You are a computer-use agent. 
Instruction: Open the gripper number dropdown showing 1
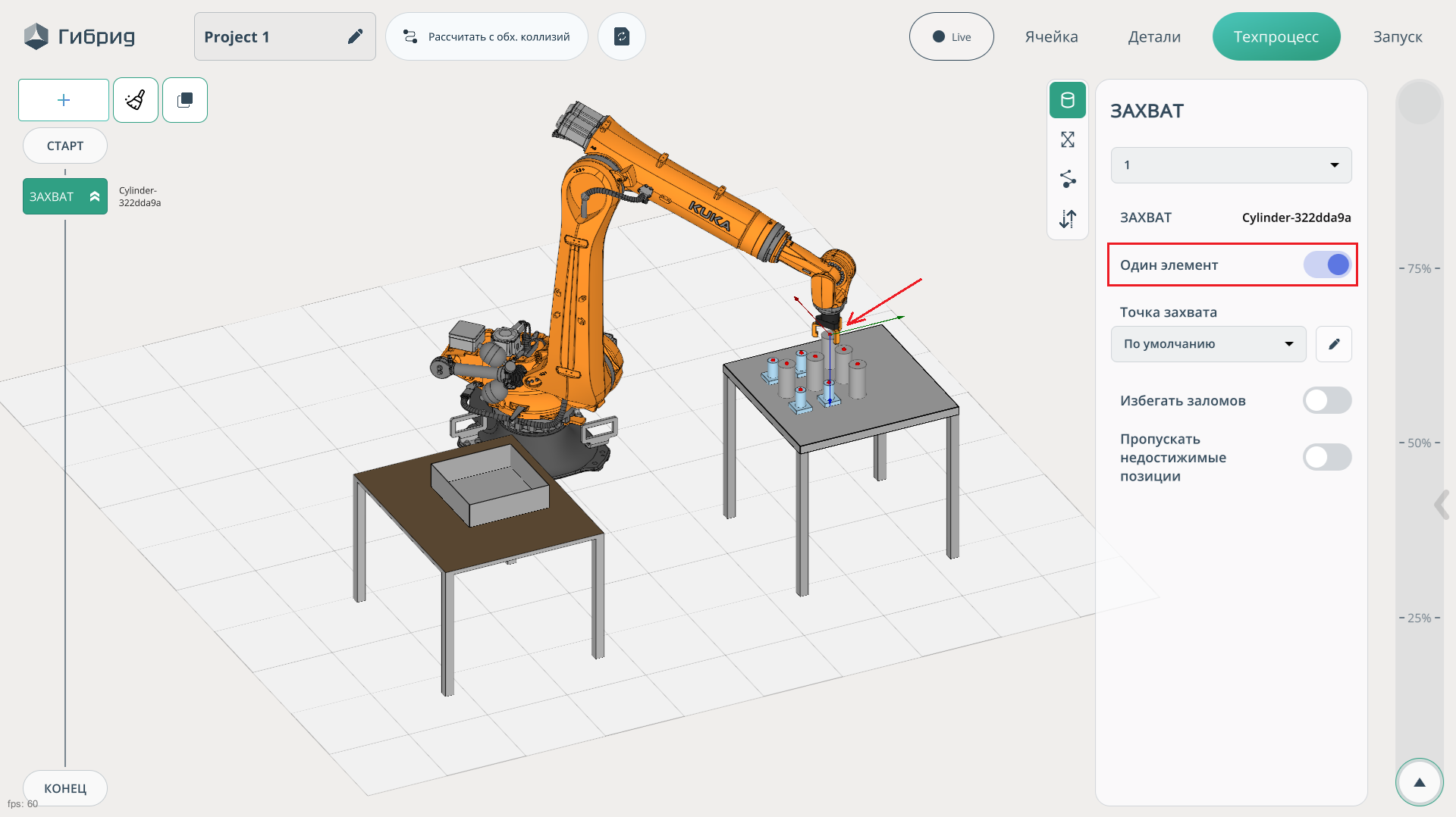(1231, 165)
